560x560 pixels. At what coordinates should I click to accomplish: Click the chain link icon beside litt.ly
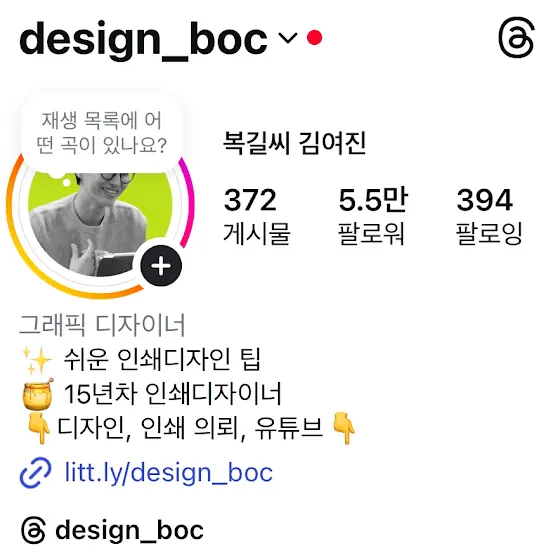tap(35, 472)
